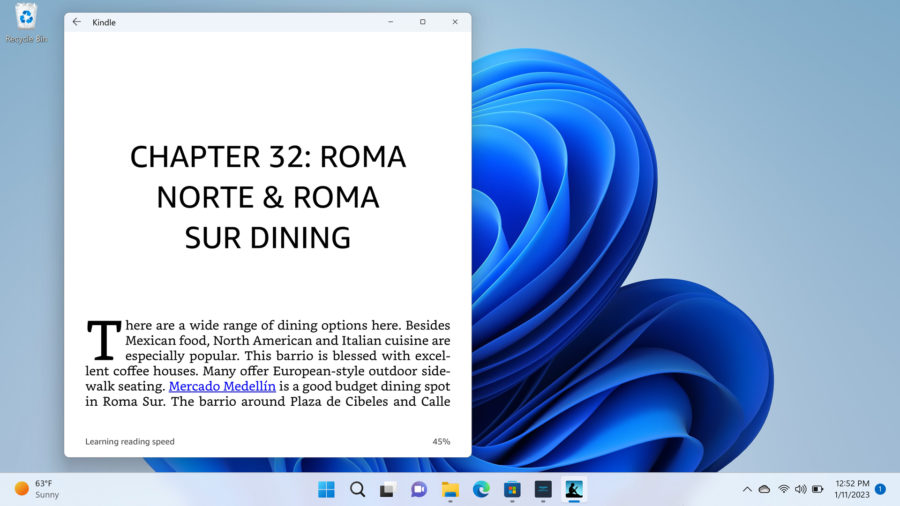This screenshot has width=900, height=506.
Task: Launch the Chat app from the taskbar
Action: 419,489
